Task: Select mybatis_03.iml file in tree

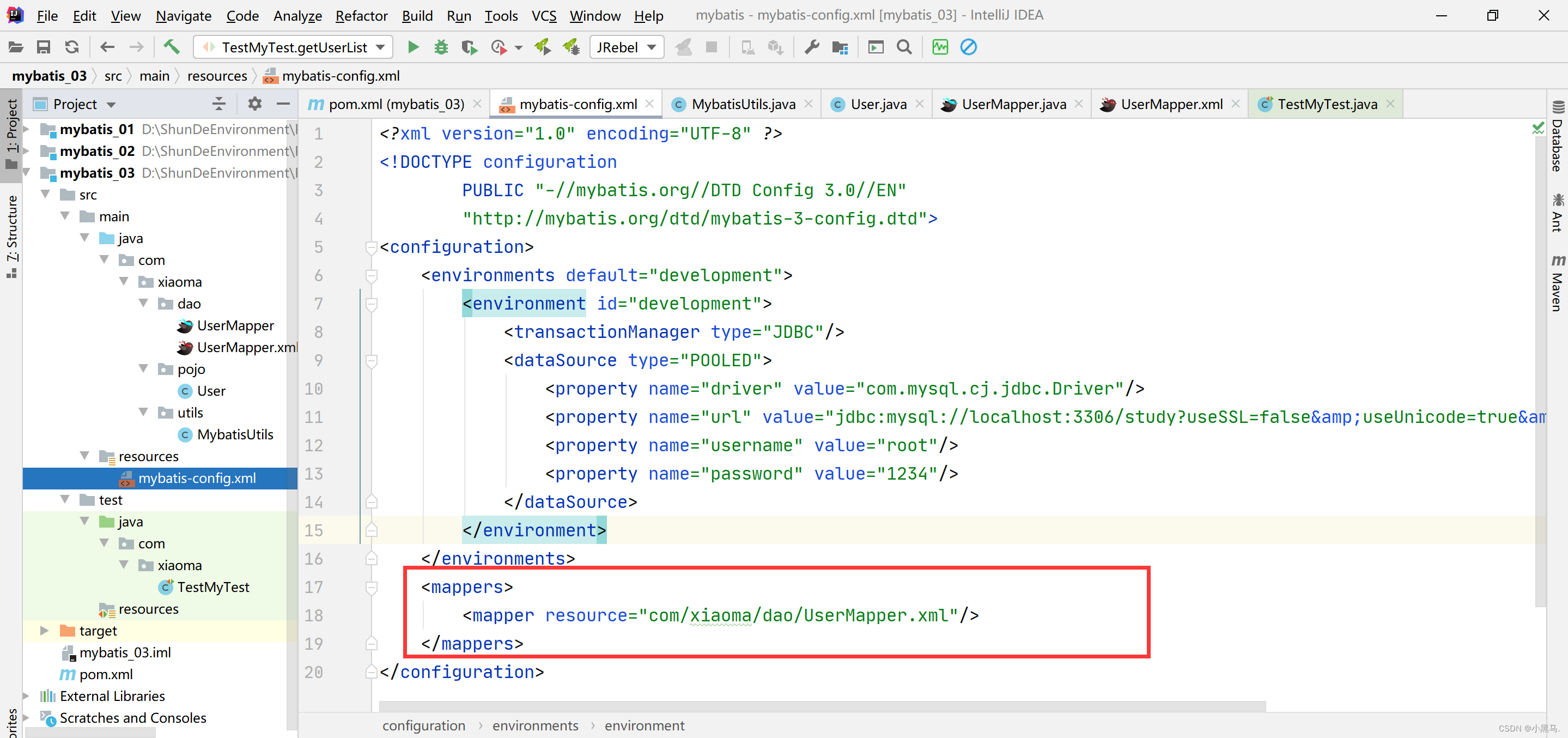Action: [125, 652]
